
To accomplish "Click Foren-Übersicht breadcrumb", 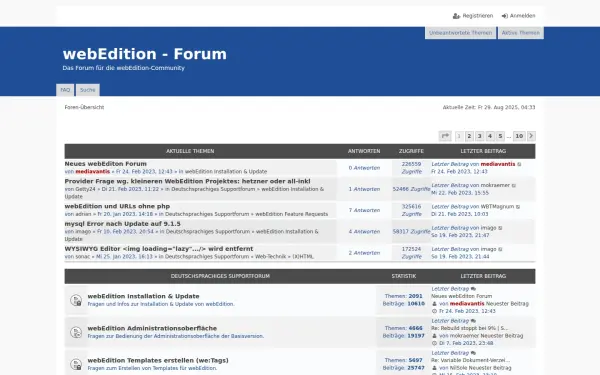I will click(x=84, y=108).
